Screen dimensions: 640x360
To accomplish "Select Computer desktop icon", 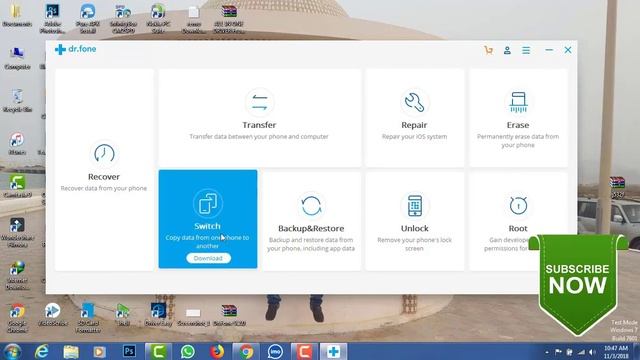I will point(17,58).
